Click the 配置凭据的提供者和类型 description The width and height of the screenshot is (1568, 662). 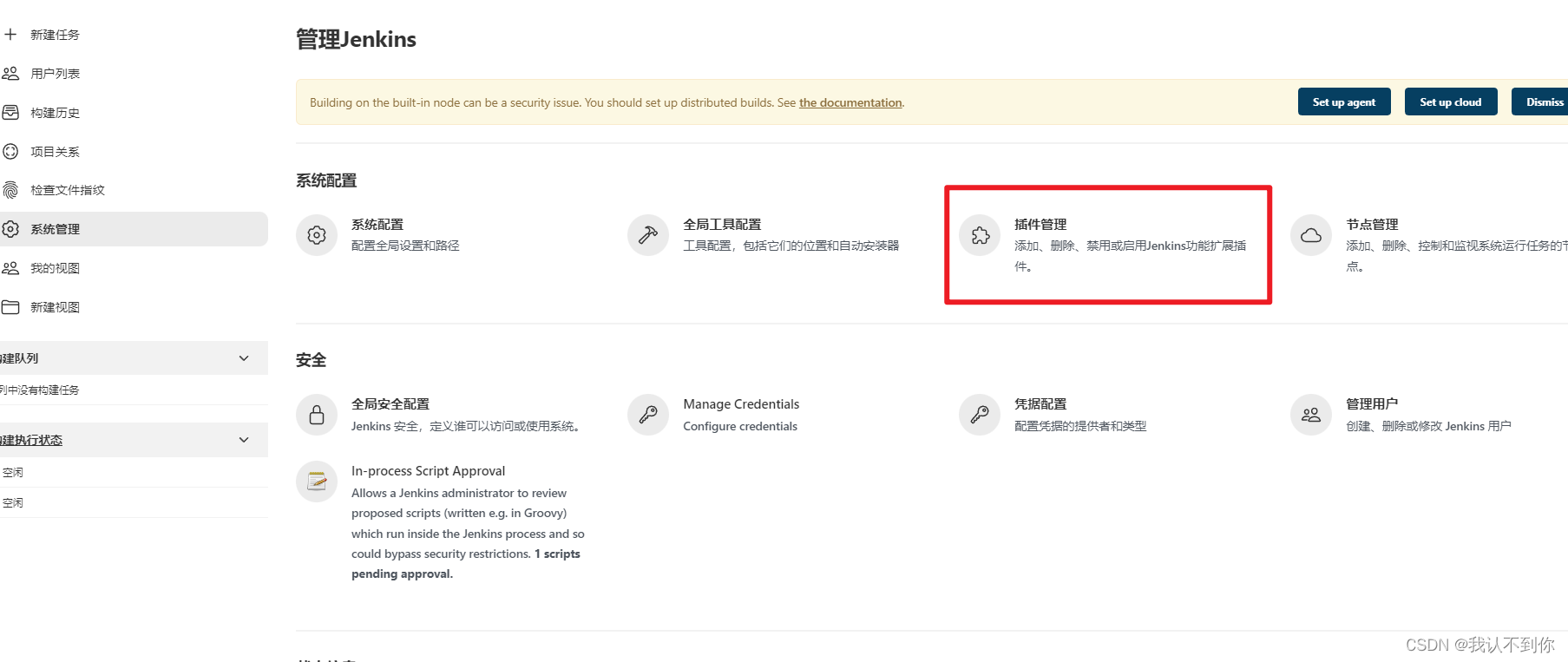[1080, 426]
